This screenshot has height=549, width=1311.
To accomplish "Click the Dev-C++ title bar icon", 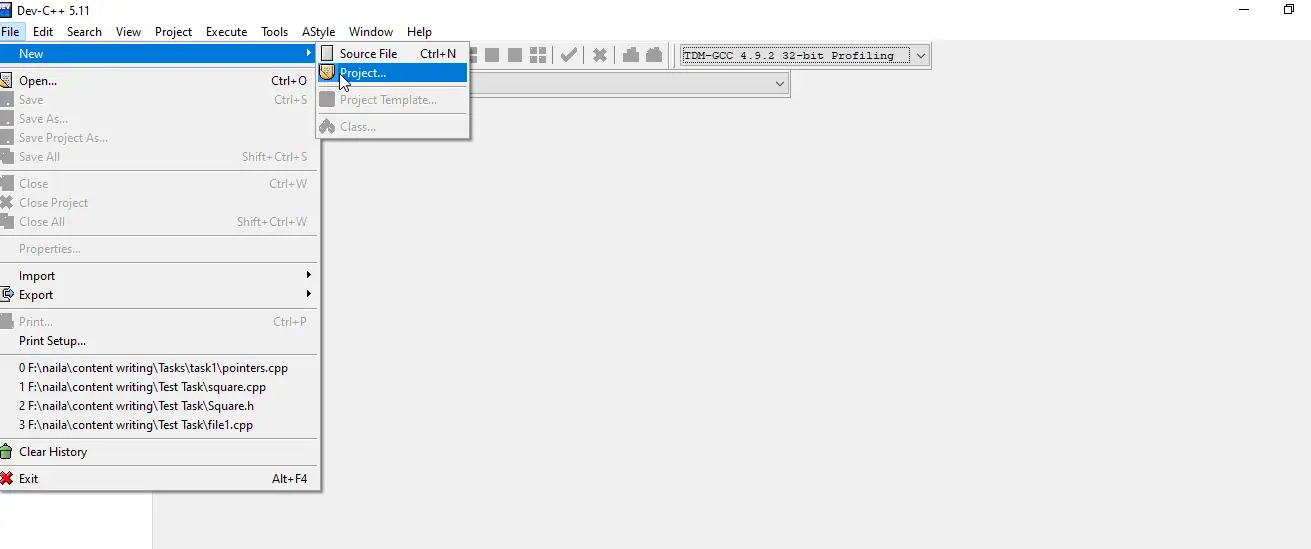I will (x=7, y=9).
